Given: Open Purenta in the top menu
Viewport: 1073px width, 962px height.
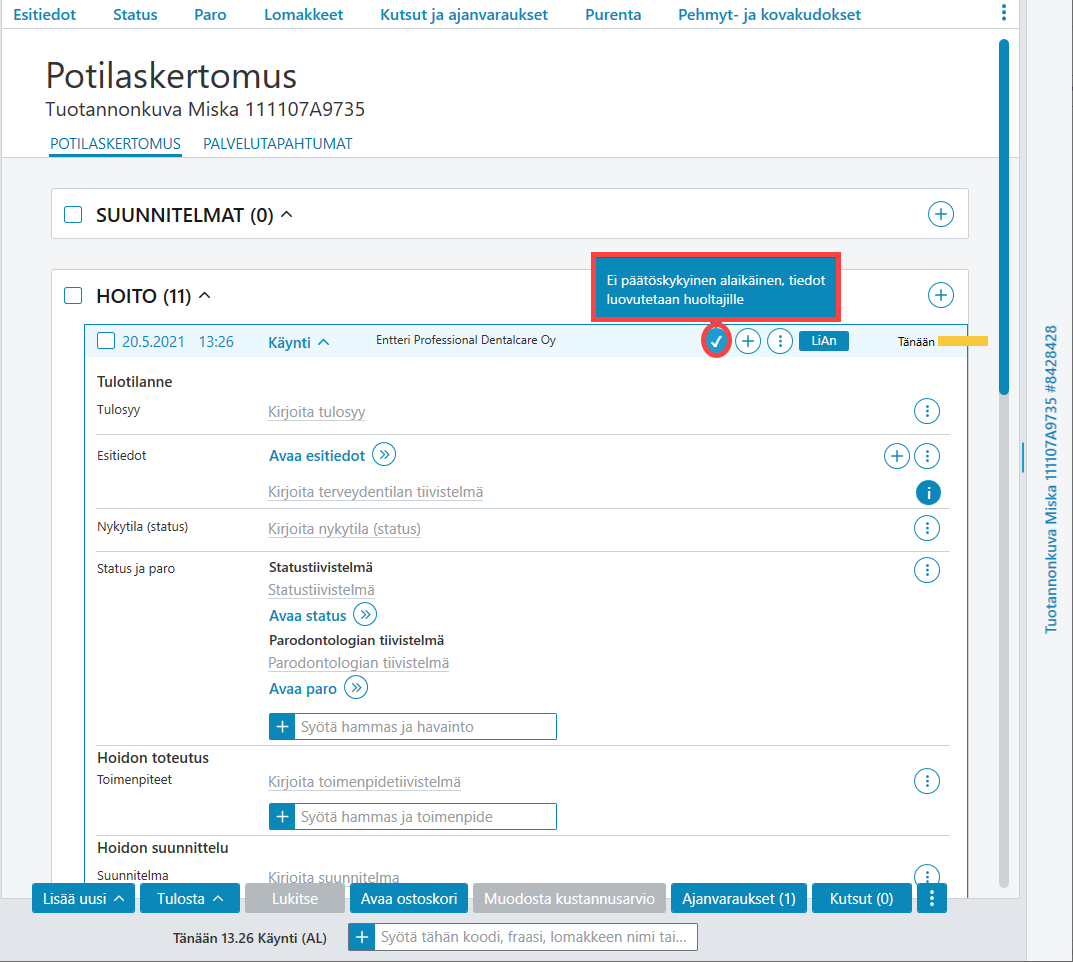Looking at the screenshot, I should [613, 14].
